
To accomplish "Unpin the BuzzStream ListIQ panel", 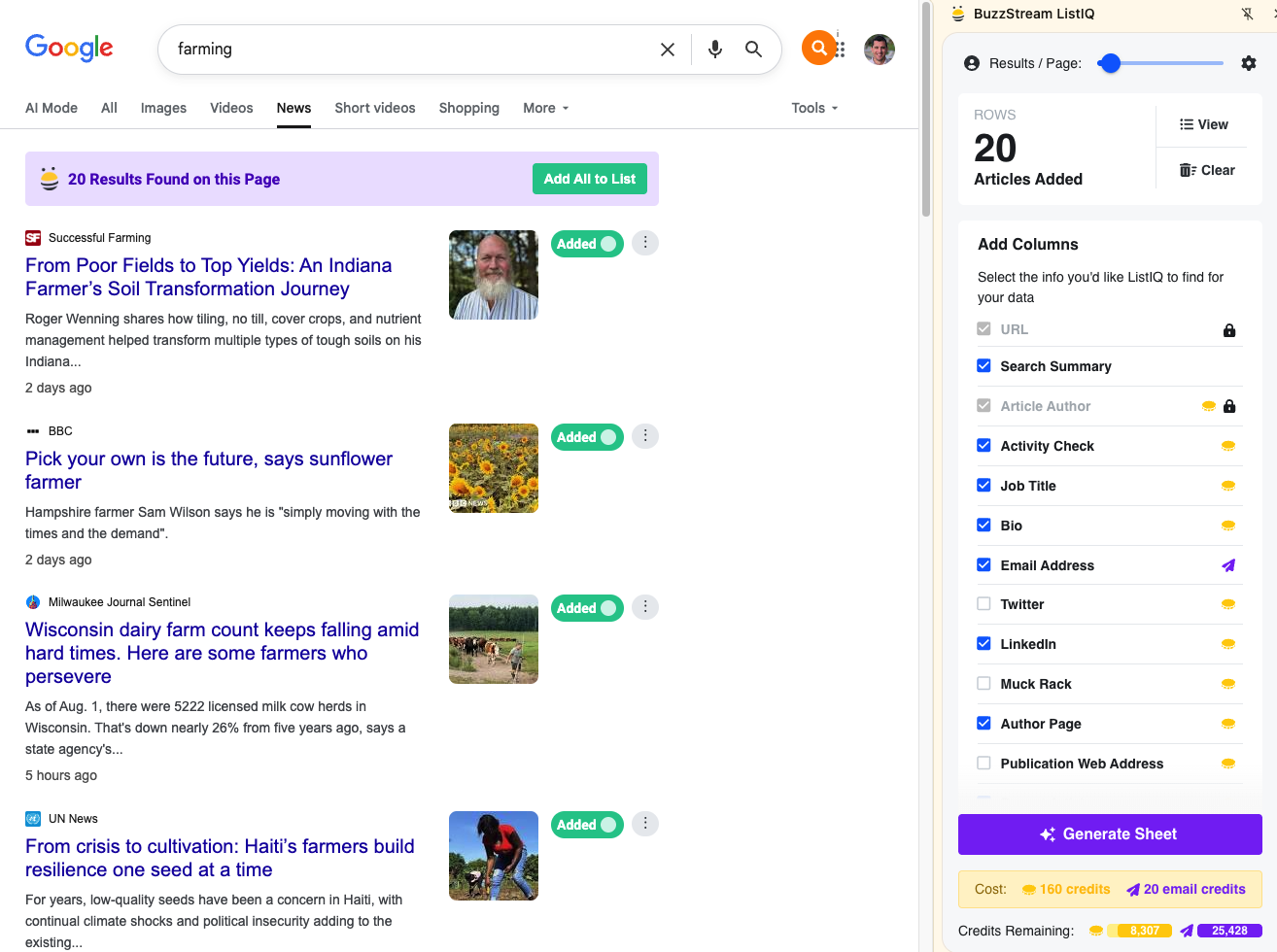I will coord(1248,14).
